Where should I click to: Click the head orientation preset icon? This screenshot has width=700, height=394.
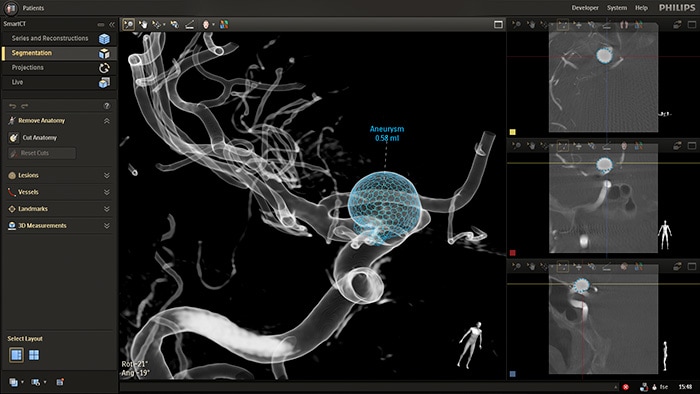[206, 25]
